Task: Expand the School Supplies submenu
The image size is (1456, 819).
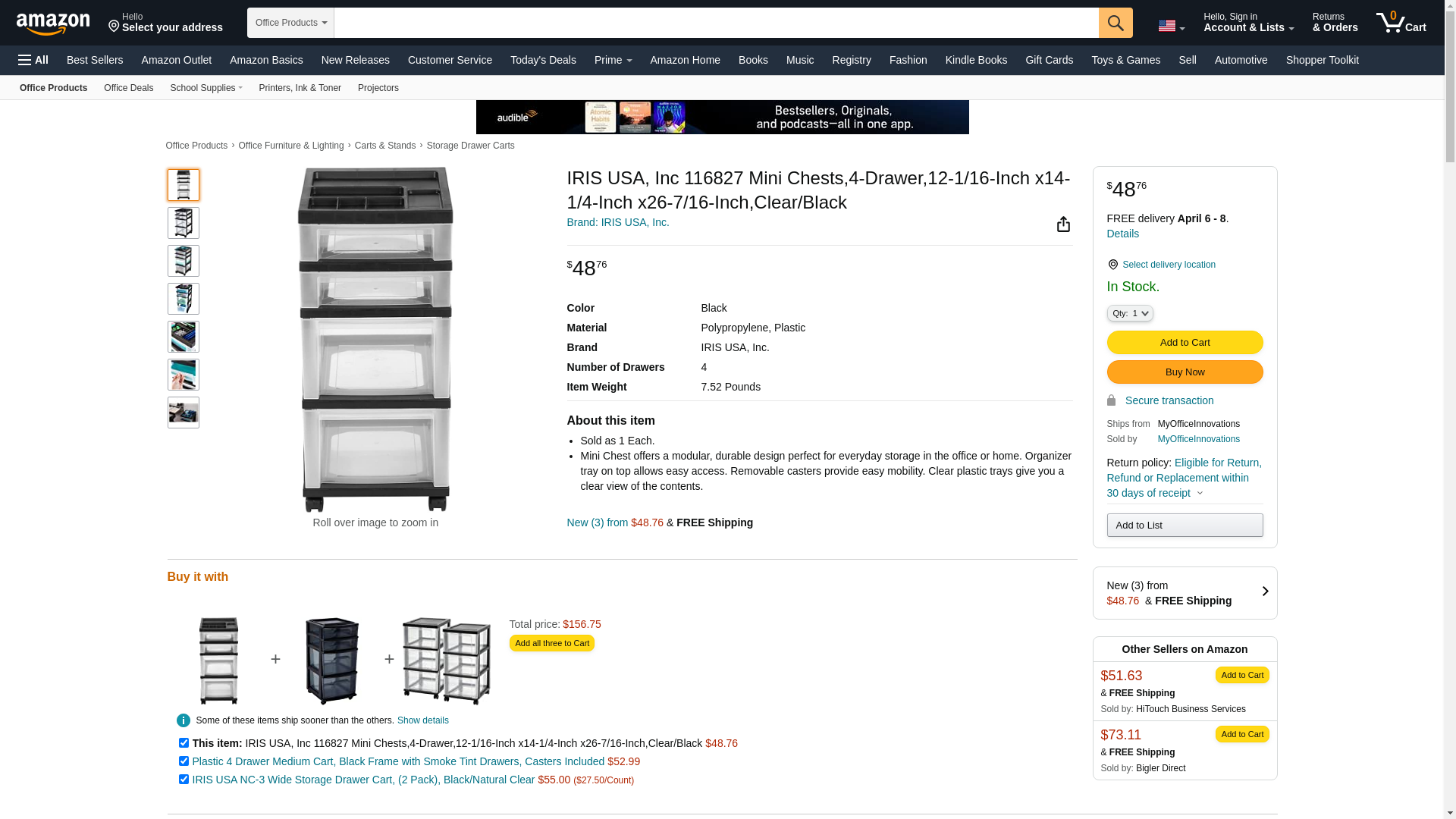Action: [206, 88]
